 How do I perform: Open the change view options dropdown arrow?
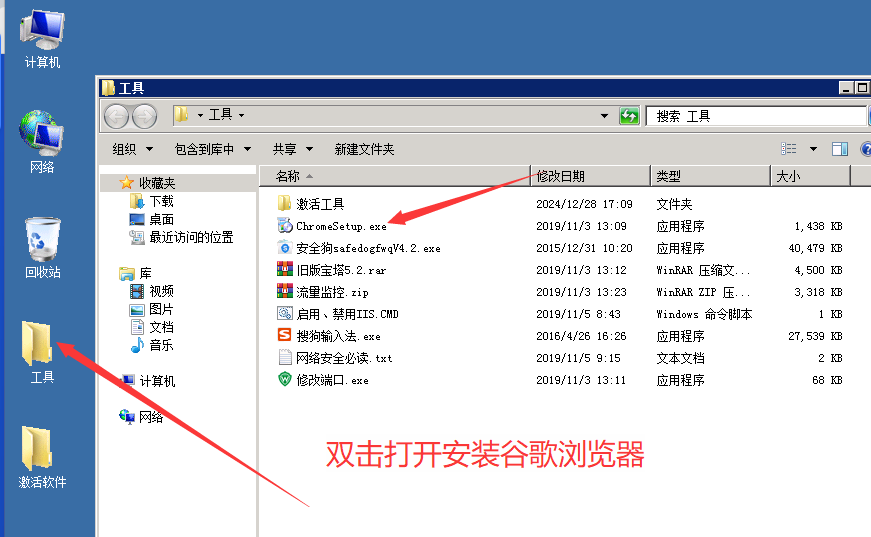tap(813, 149)
